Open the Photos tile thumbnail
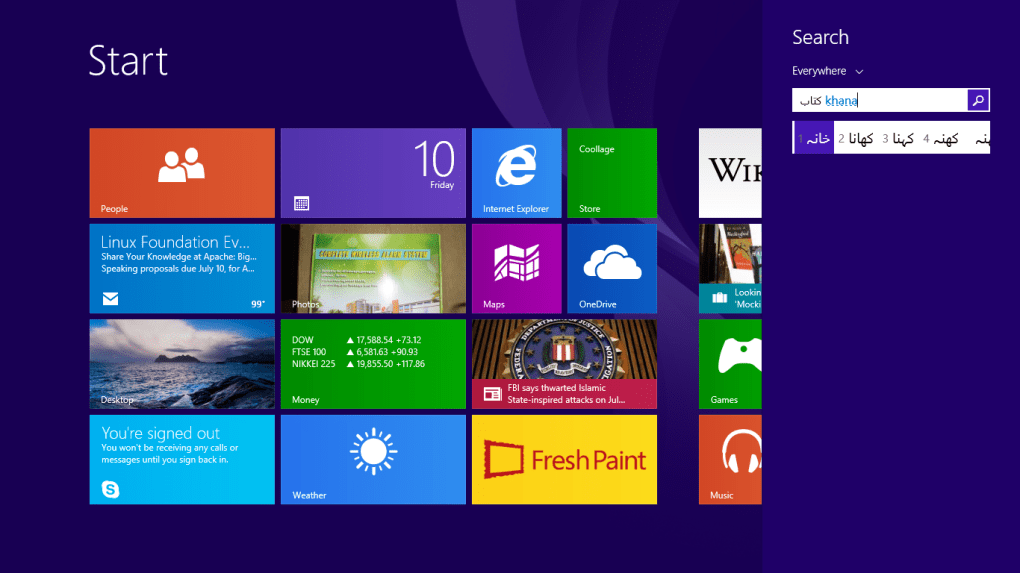Viewport: 1020px width, 573px height. tap(373, 268)
